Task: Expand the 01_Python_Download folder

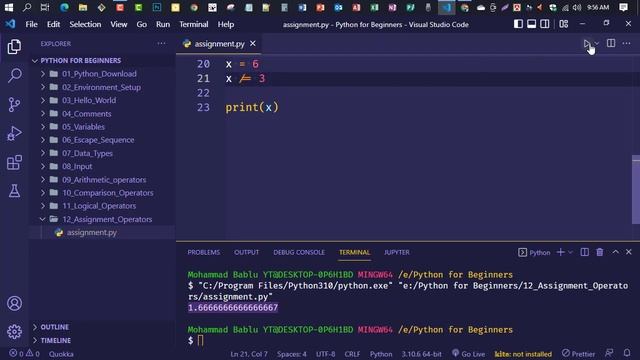Action: coord(43,74)
